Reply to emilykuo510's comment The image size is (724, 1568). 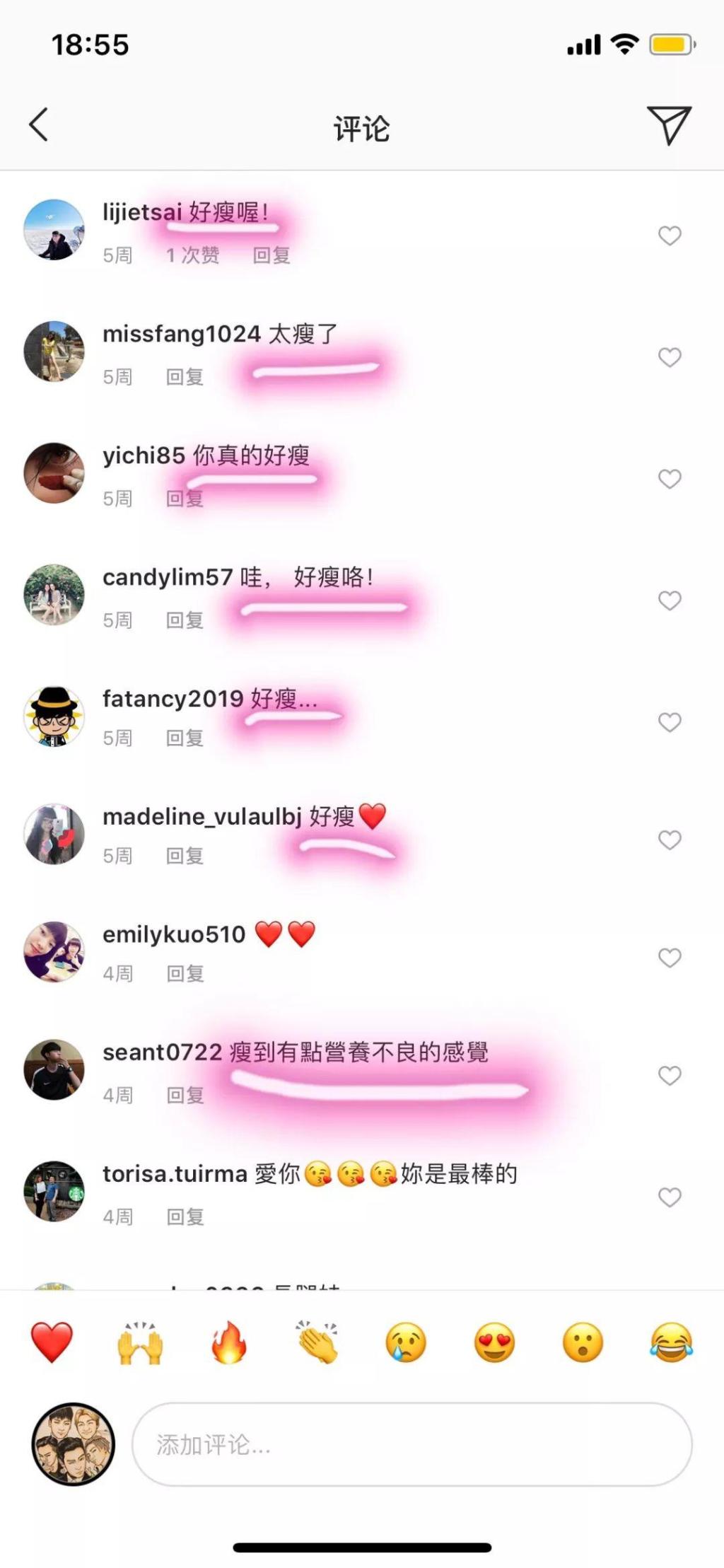point(185,974)
